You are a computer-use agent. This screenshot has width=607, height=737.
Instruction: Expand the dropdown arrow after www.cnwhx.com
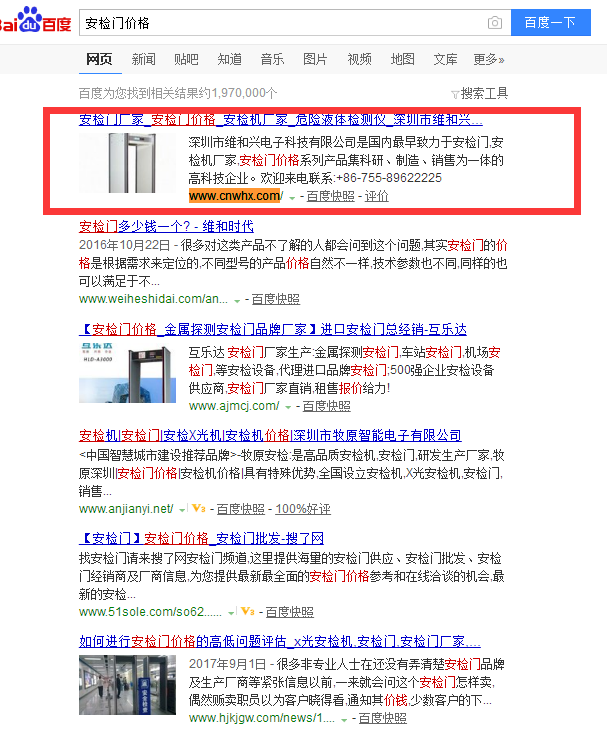click(x=292, y=198)
